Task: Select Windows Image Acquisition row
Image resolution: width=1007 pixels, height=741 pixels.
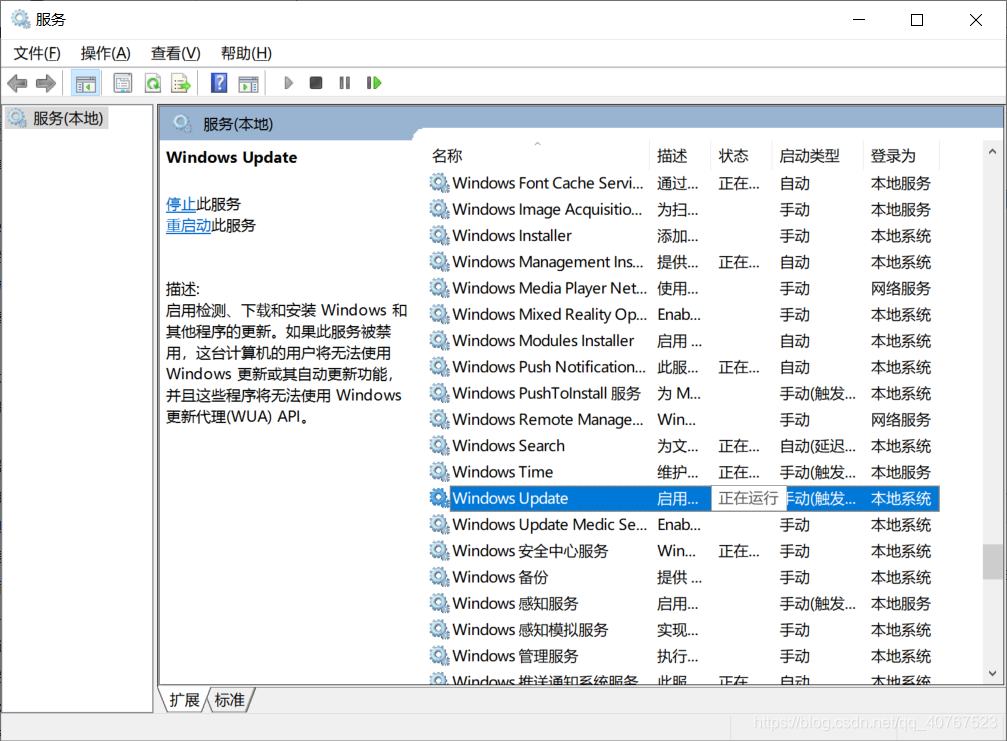Action: [x=683, y=209]
